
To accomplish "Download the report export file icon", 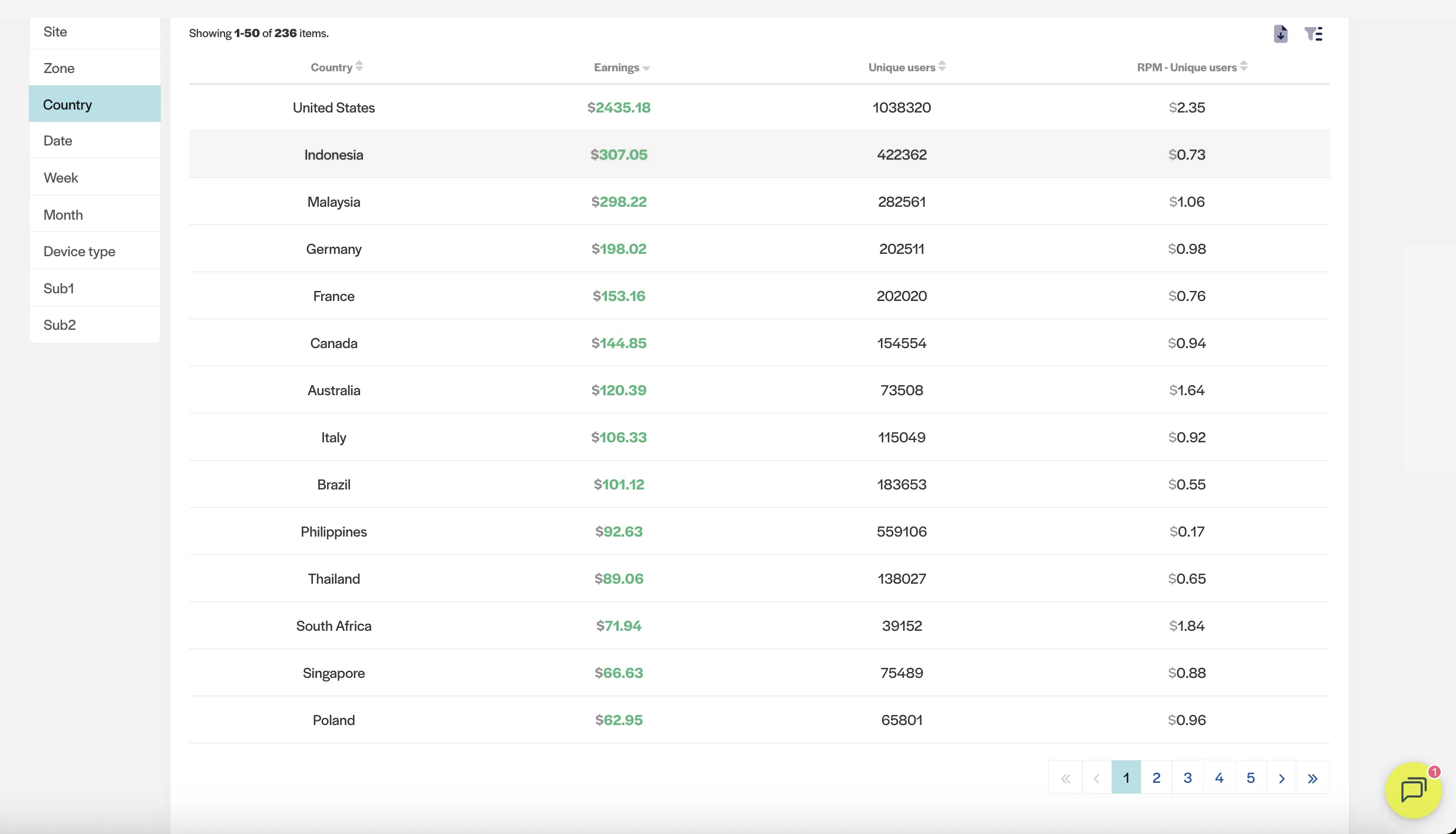I will pyautogui.click(x=1280, y=34).
